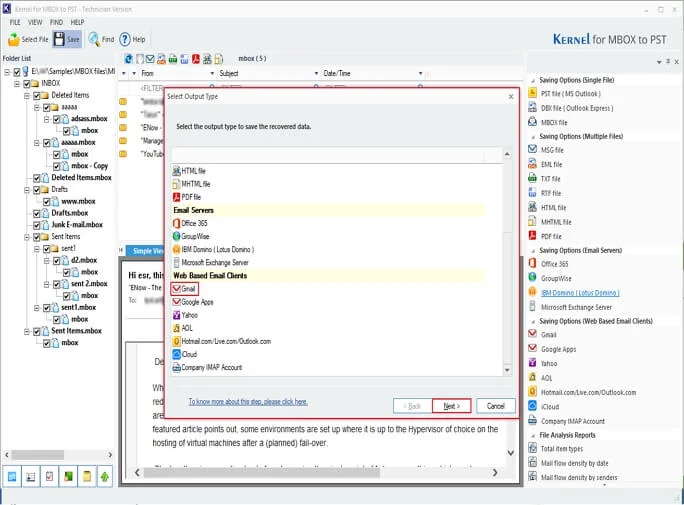Choose Yahoo icon in dialog list
Viewport: 684px width, 505px height.
click(x=176, y=315)
